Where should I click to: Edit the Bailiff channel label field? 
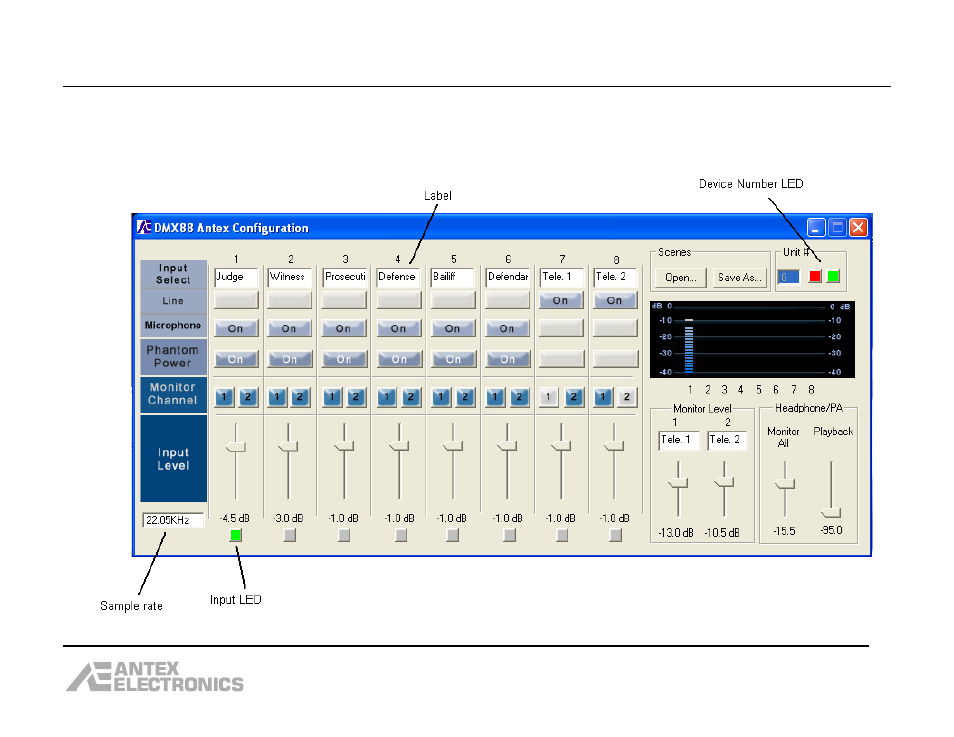453,277
